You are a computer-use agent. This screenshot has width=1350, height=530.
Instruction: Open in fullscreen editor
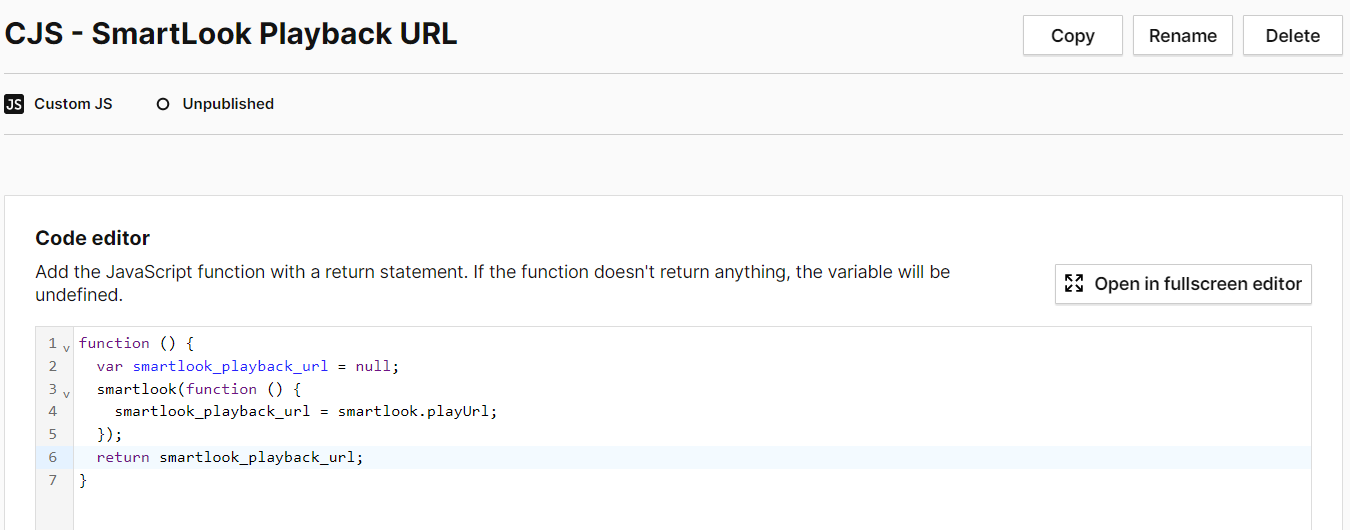point(1183,284)
